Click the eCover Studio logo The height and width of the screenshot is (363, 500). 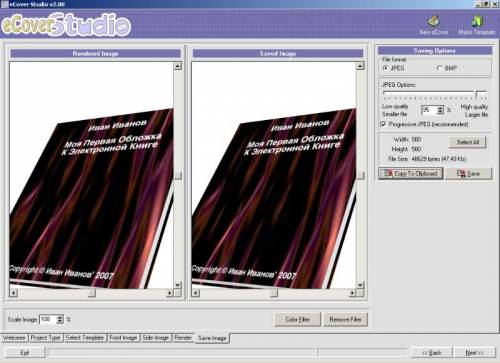click(66, 25)
